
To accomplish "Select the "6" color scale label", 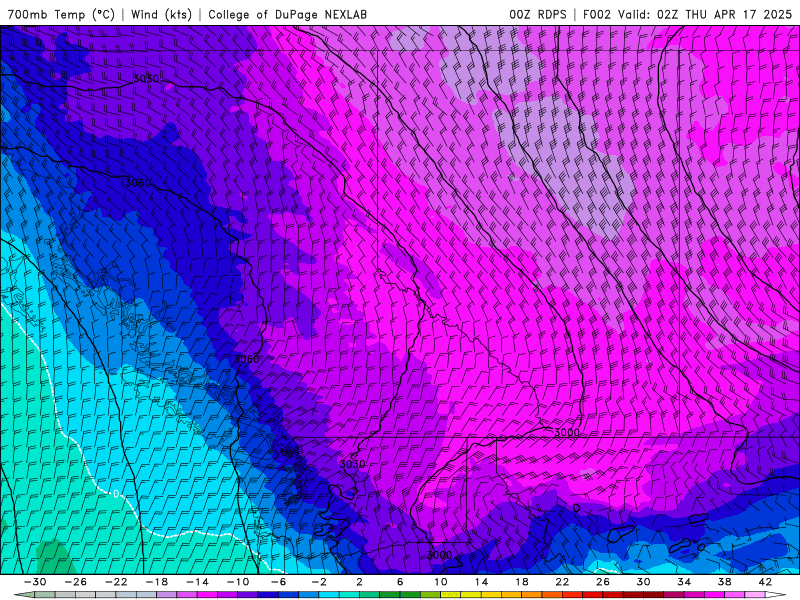I will pyautogui.click(x=400, y=582).
